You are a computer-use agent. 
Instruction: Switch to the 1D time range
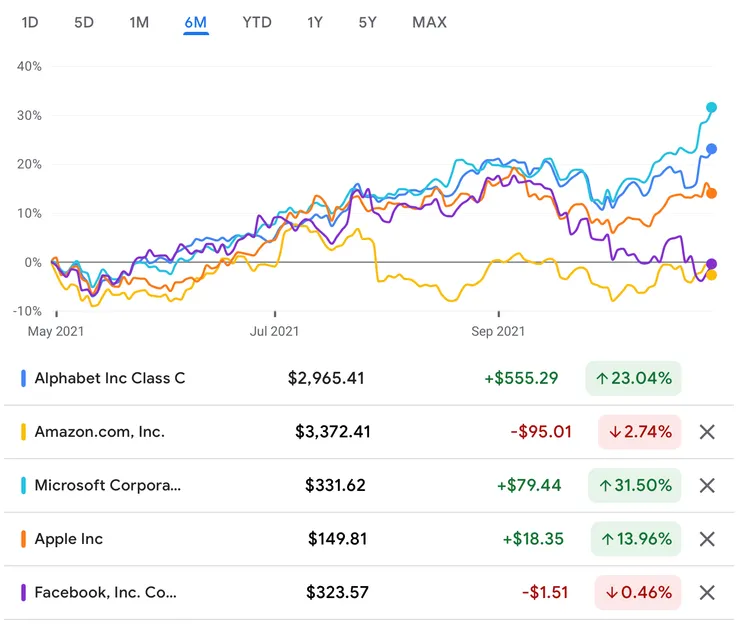30,22
